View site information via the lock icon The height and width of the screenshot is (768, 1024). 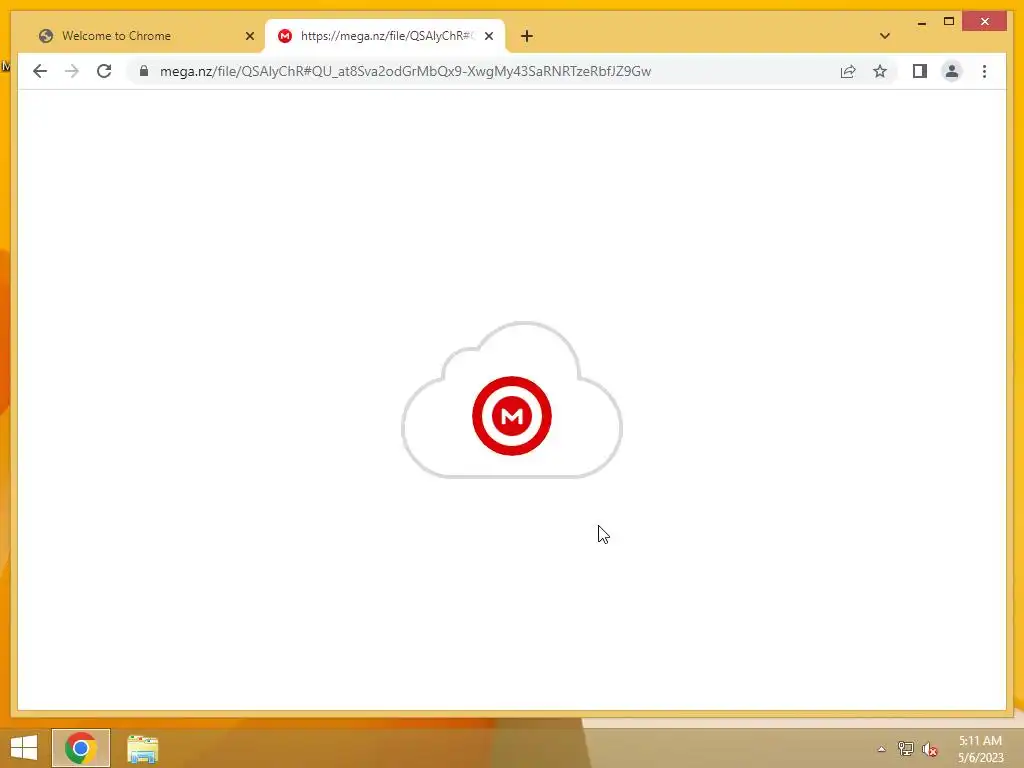[x=144, y=71]
